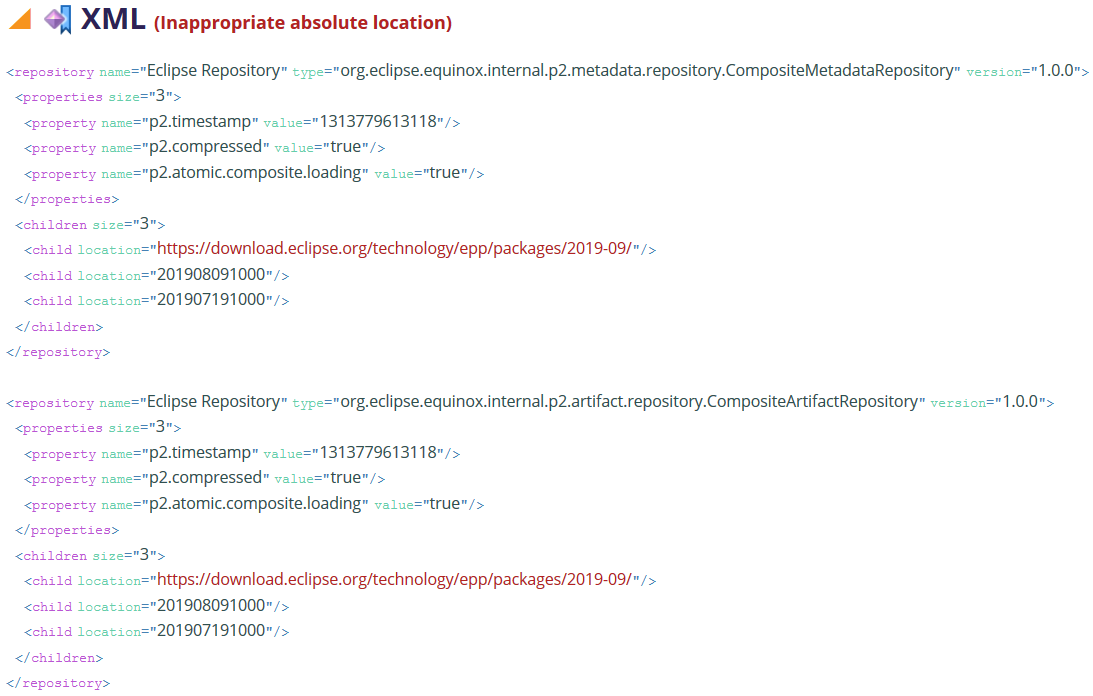Screen dimensions: 1093x696
Task: Click the children size tag in the metadata repository
Action: click(x=90, y=225)
